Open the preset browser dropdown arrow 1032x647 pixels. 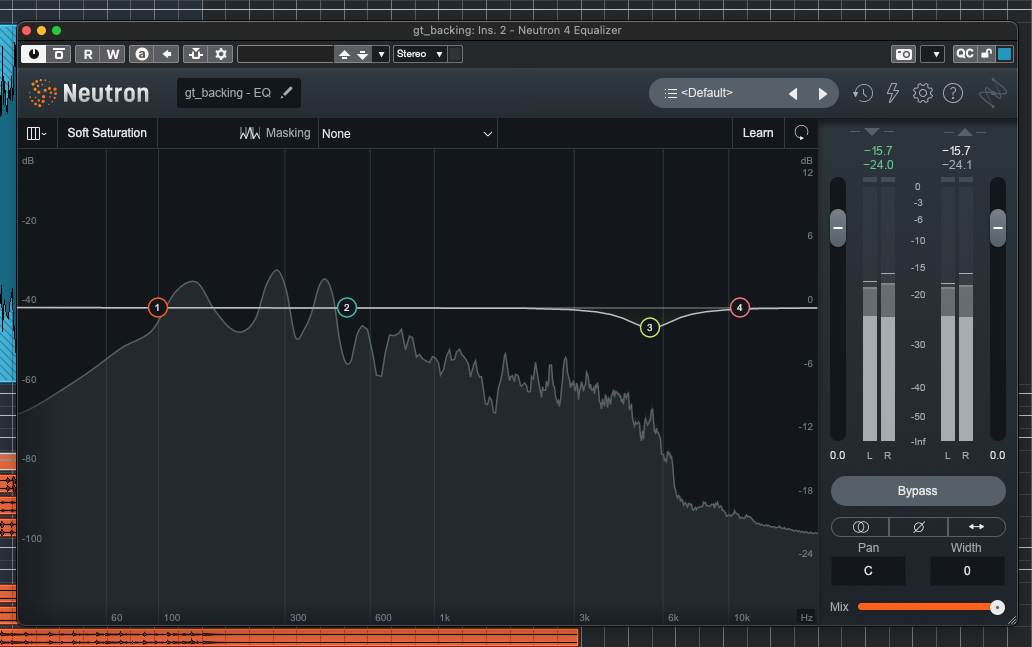[x=381, y=55]
